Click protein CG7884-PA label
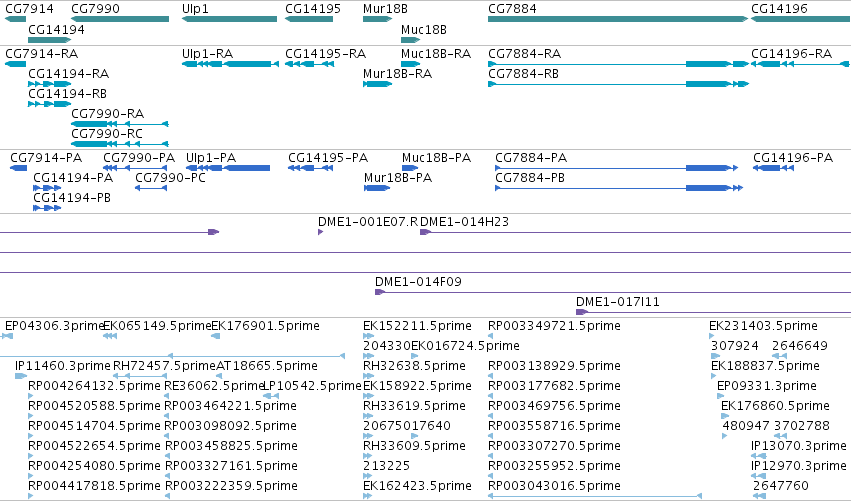851x501 pixels. 531,158
